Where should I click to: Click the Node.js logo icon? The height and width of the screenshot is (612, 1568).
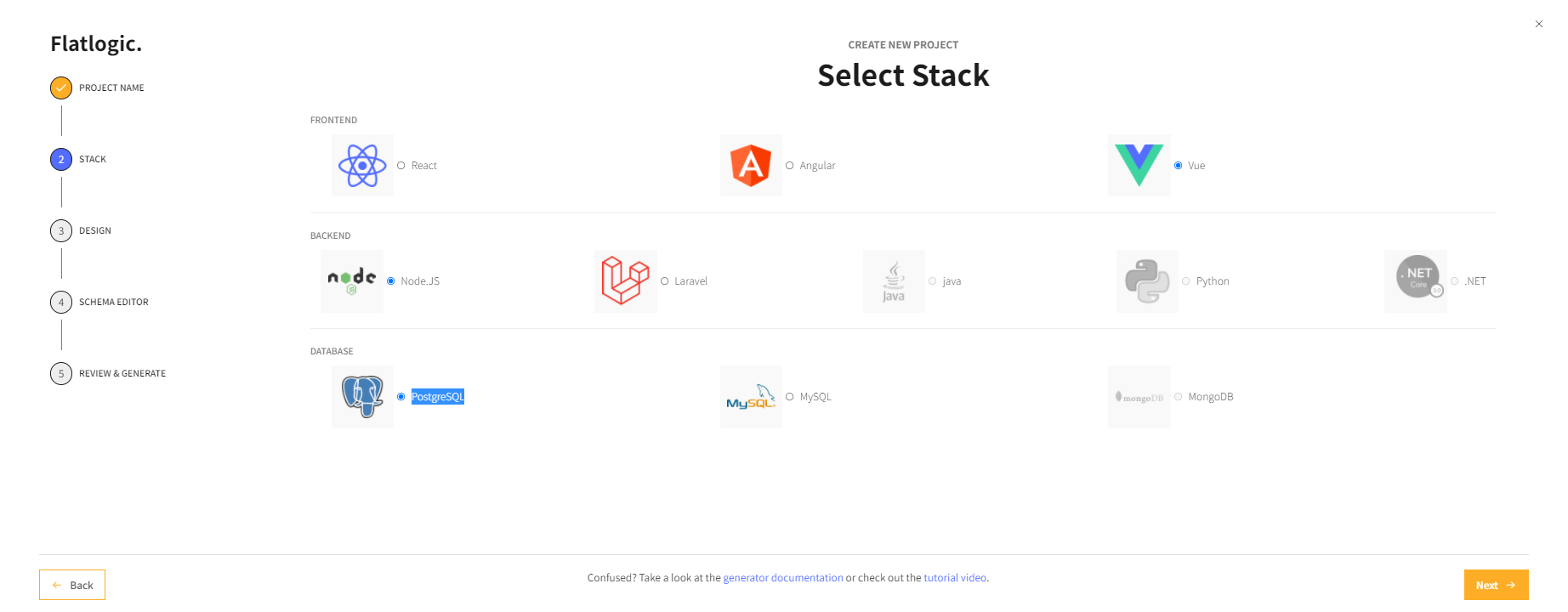(352, 281)
